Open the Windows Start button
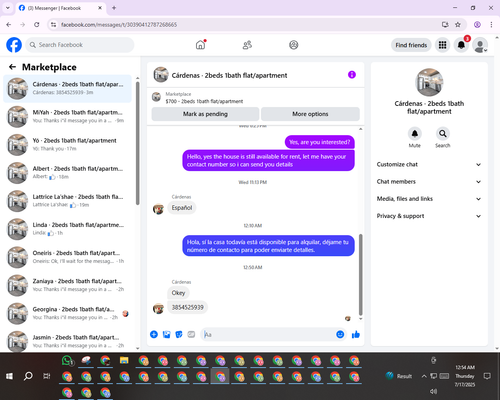Image resolution: width=500 pixels, height=400 pixels. click(9, 376)
